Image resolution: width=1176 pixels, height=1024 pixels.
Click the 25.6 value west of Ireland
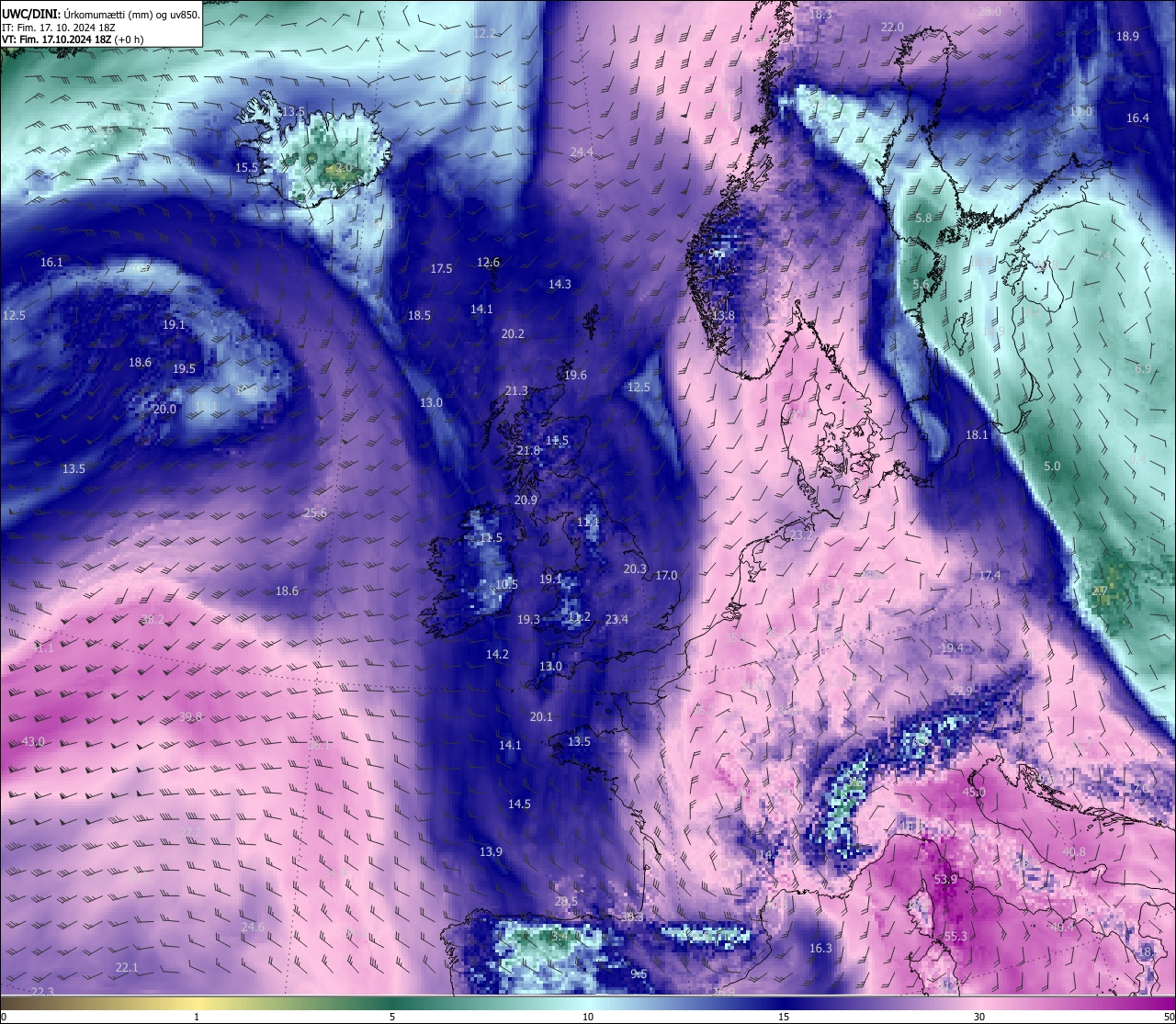coord(315,512)
